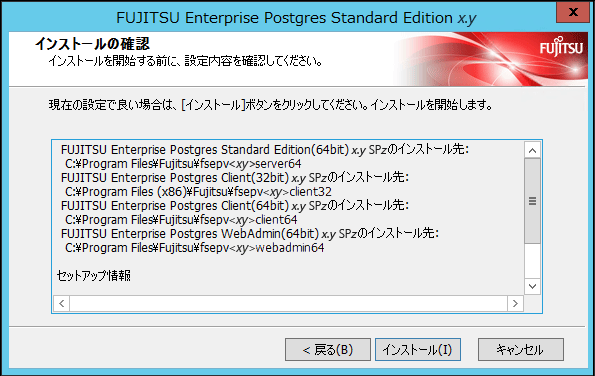Select the client32 install path line
Image resolution: width=595 pixels, height=376 pixels.
click(198, 192)
